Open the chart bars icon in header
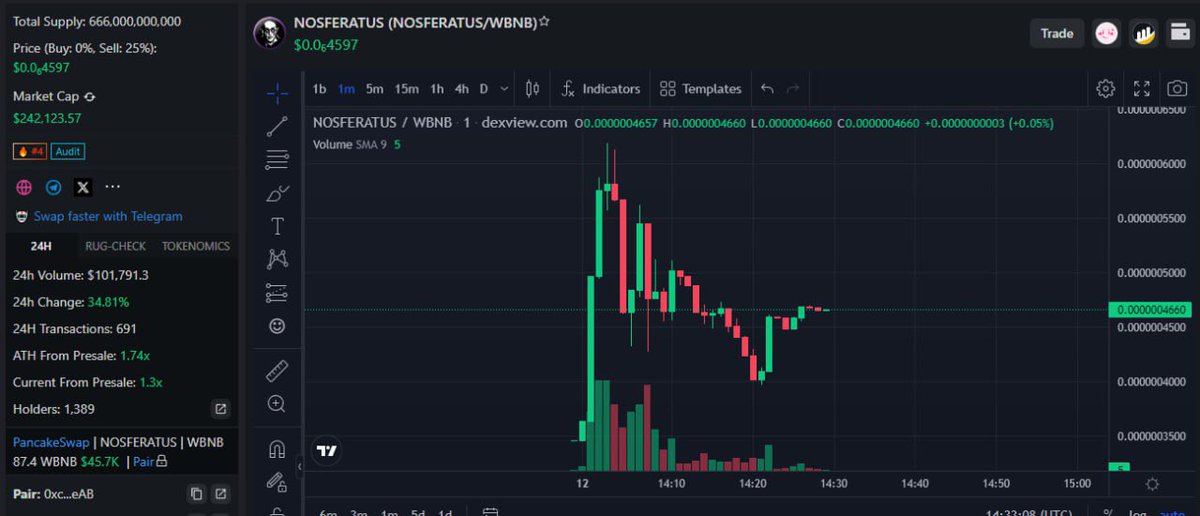1200x516 pixels. pyautogui.click(x=1144, y=34)
